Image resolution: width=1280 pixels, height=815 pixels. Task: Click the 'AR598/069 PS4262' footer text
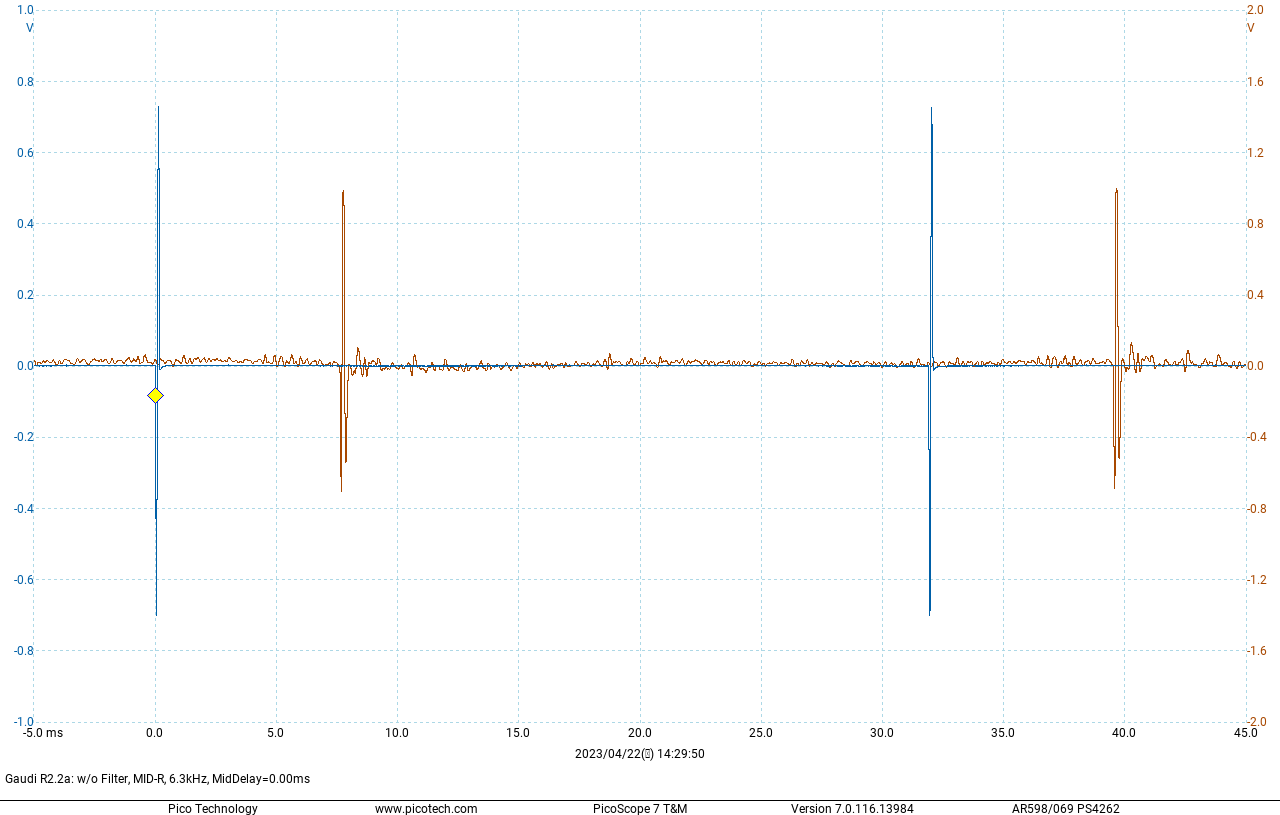pos(1066,809)
